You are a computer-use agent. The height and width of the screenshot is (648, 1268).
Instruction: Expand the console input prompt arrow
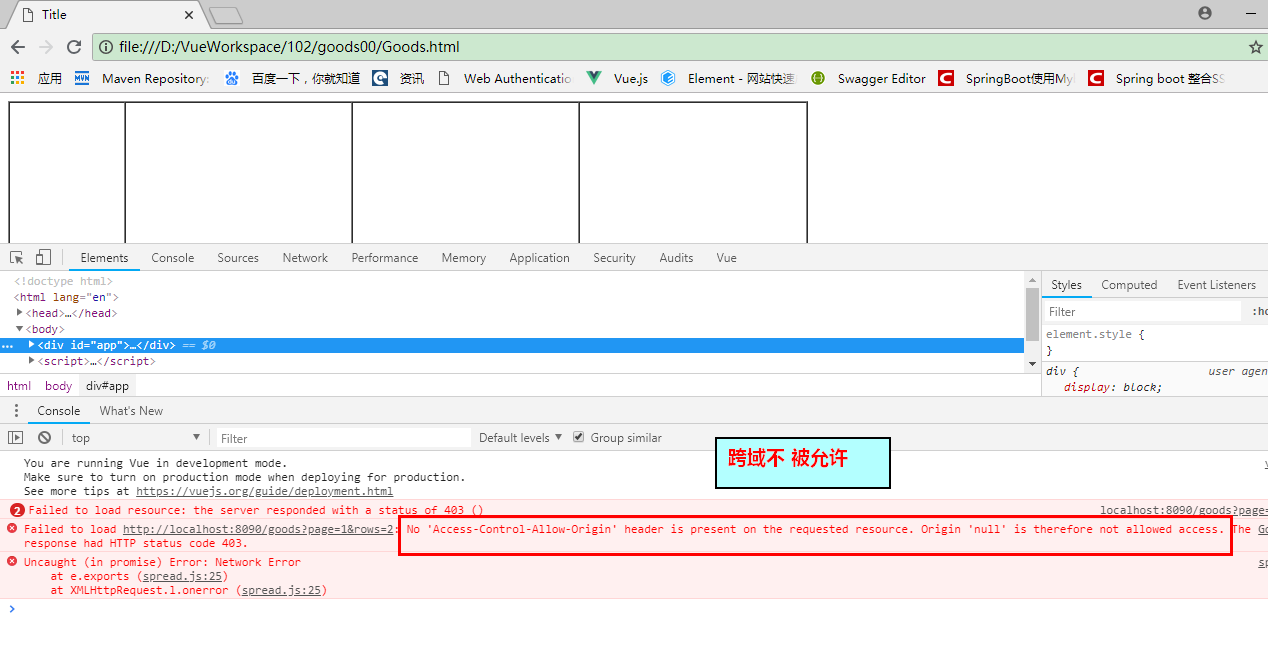pyautogui.click(x=12, y=609)
